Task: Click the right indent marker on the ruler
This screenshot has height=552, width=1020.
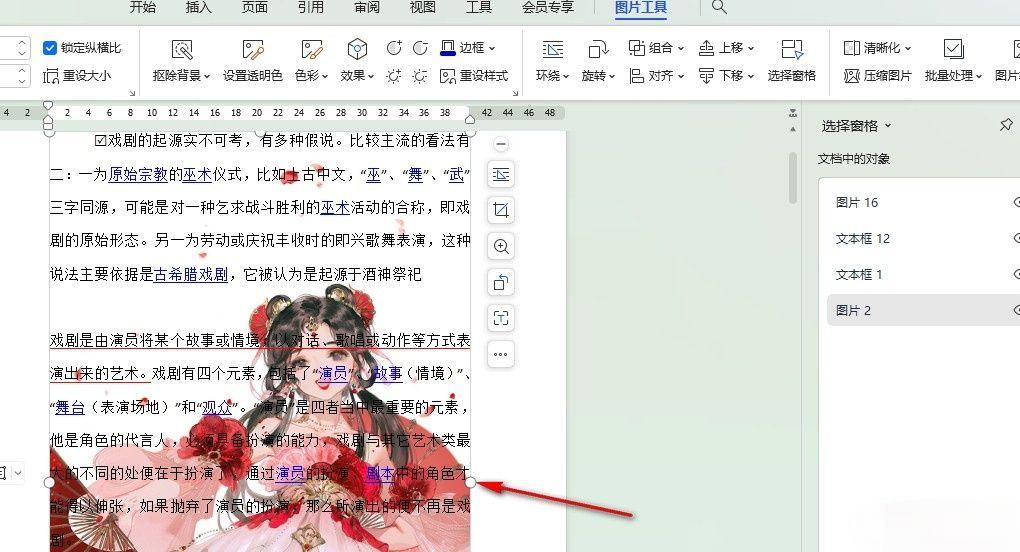Action: [470, 119]
